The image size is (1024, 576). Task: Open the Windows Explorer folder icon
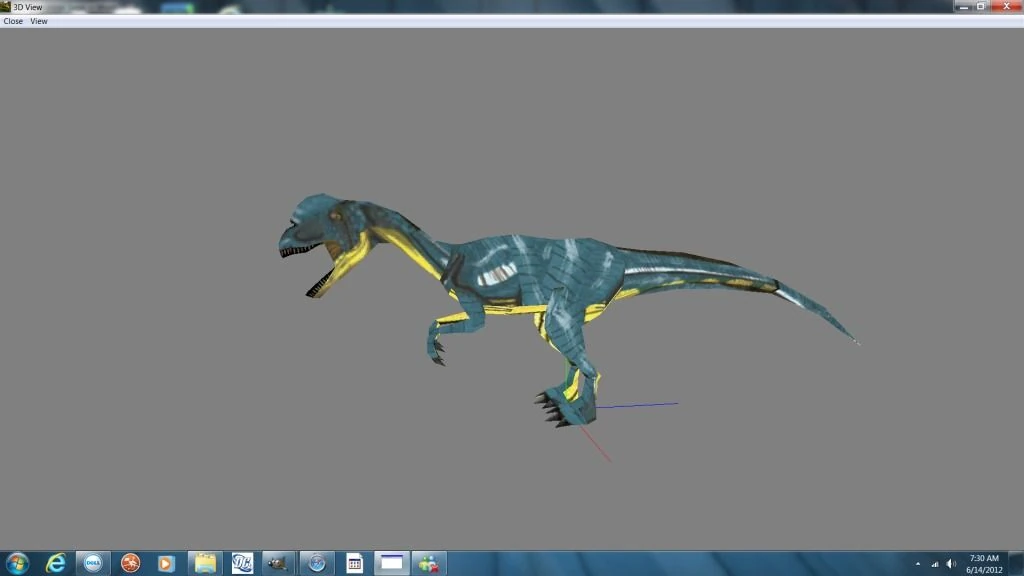pos(205,563)
